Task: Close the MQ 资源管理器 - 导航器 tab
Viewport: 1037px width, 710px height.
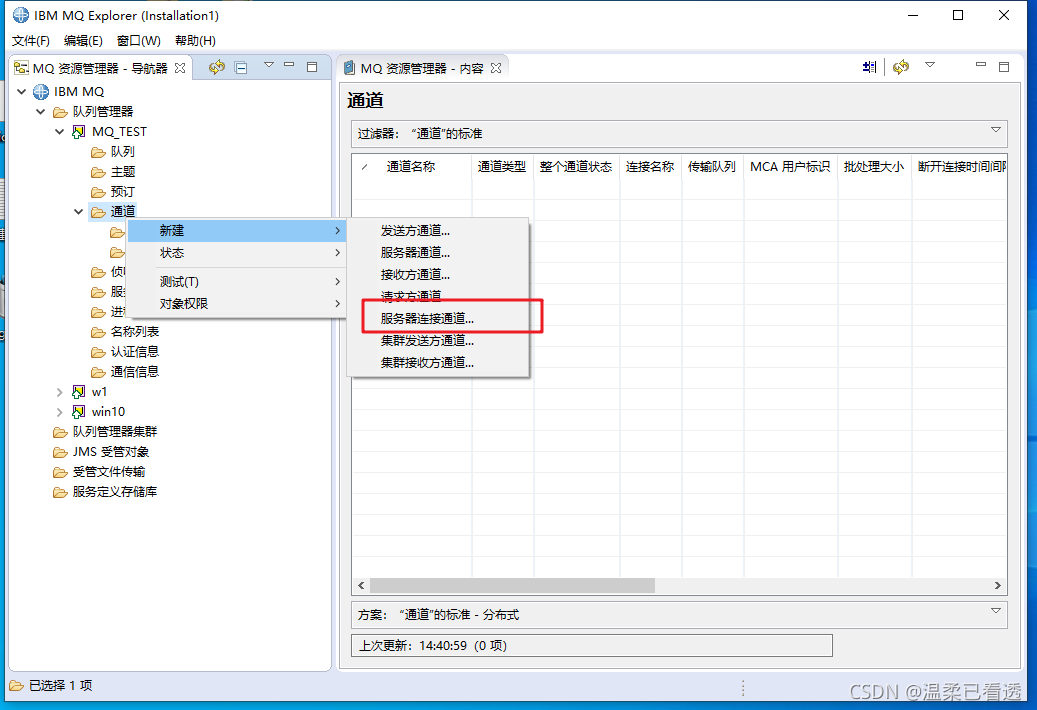Action: tap(180, 68)
